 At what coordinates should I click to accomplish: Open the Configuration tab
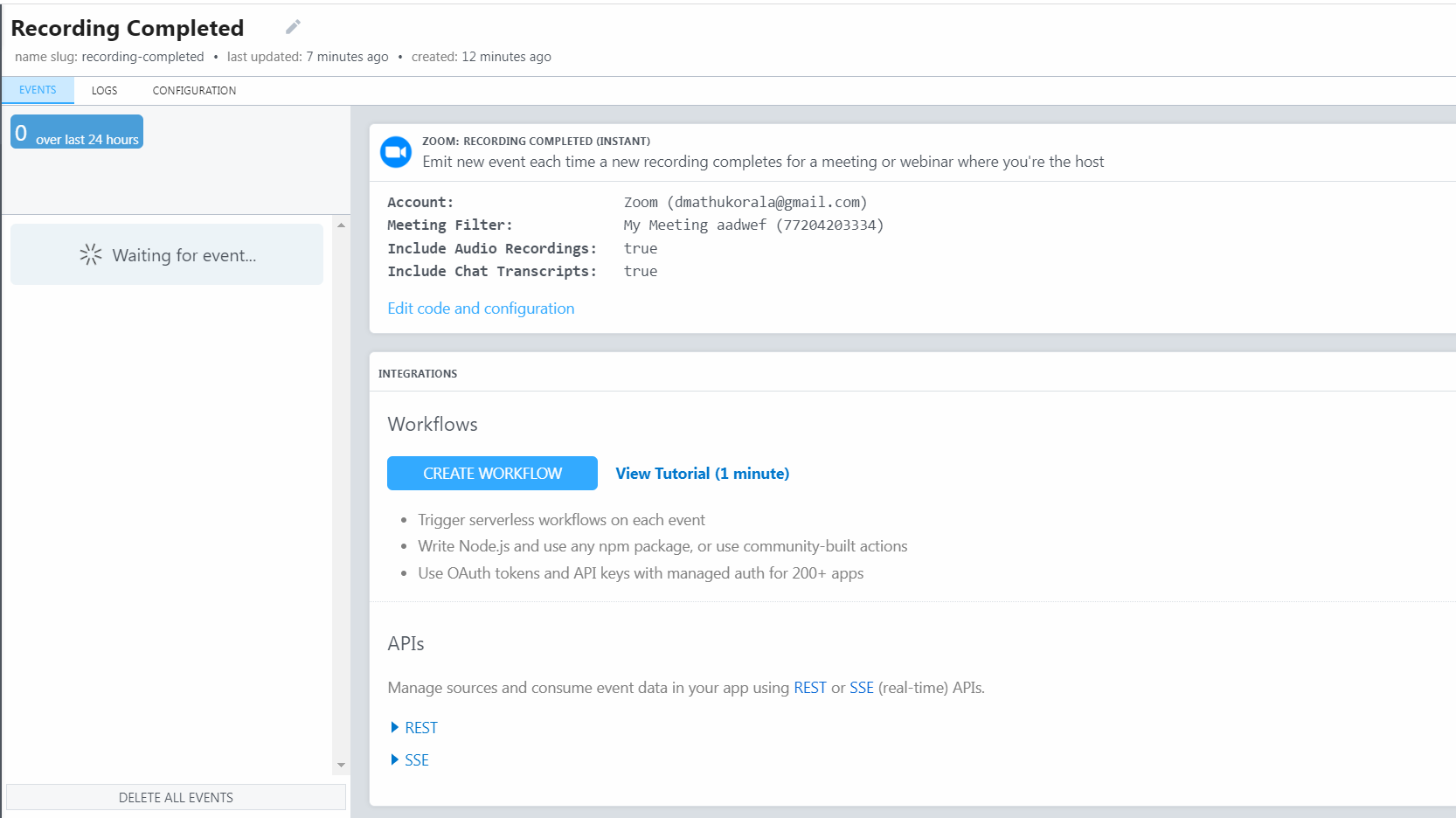click(x=194, y=91)
